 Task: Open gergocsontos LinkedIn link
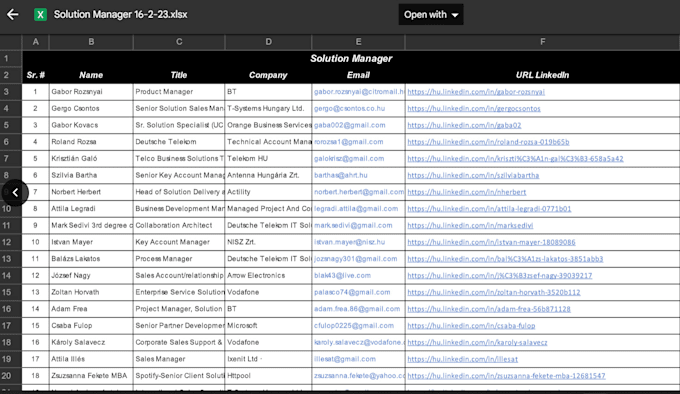(x=474, y=109)
